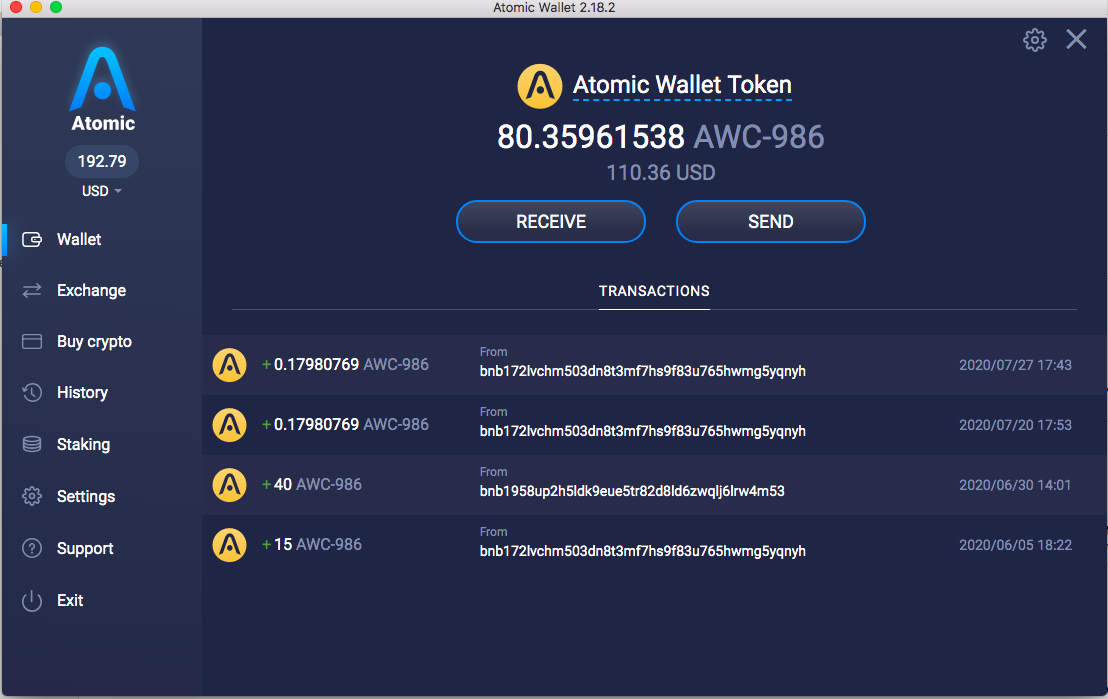Click the 192.79 total balance pill

(x=102, y=161)
